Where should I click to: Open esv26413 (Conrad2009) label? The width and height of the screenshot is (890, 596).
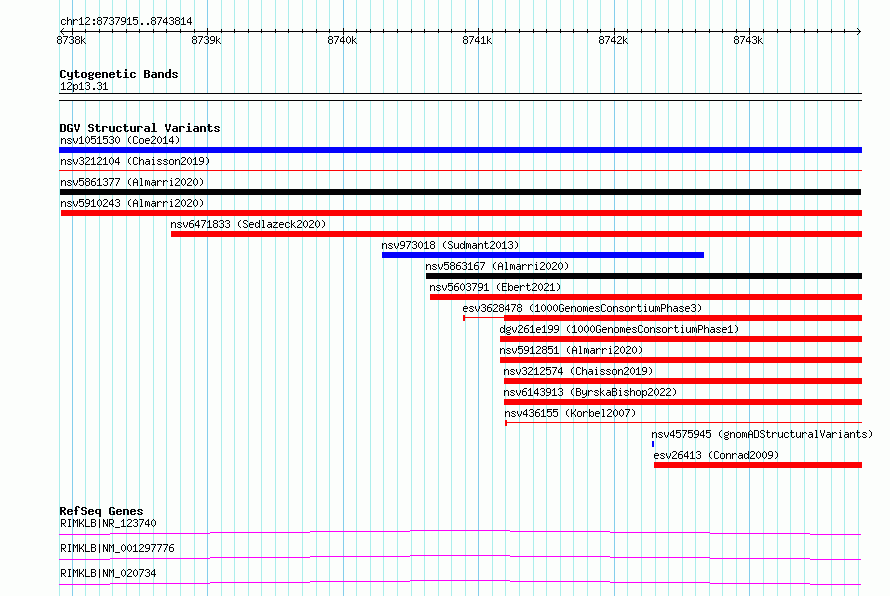coord(716,455)
